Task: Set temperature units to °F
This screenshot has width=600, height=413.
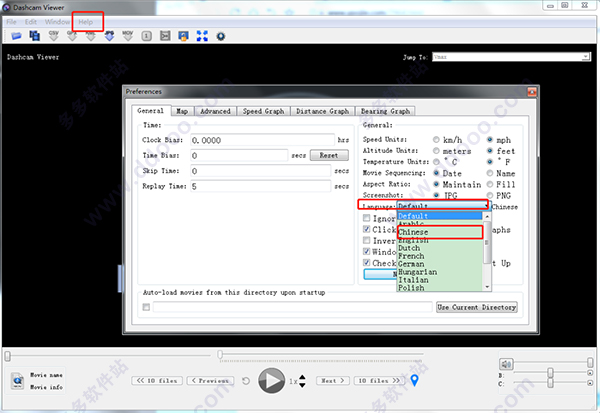Action: coord(490,162)
